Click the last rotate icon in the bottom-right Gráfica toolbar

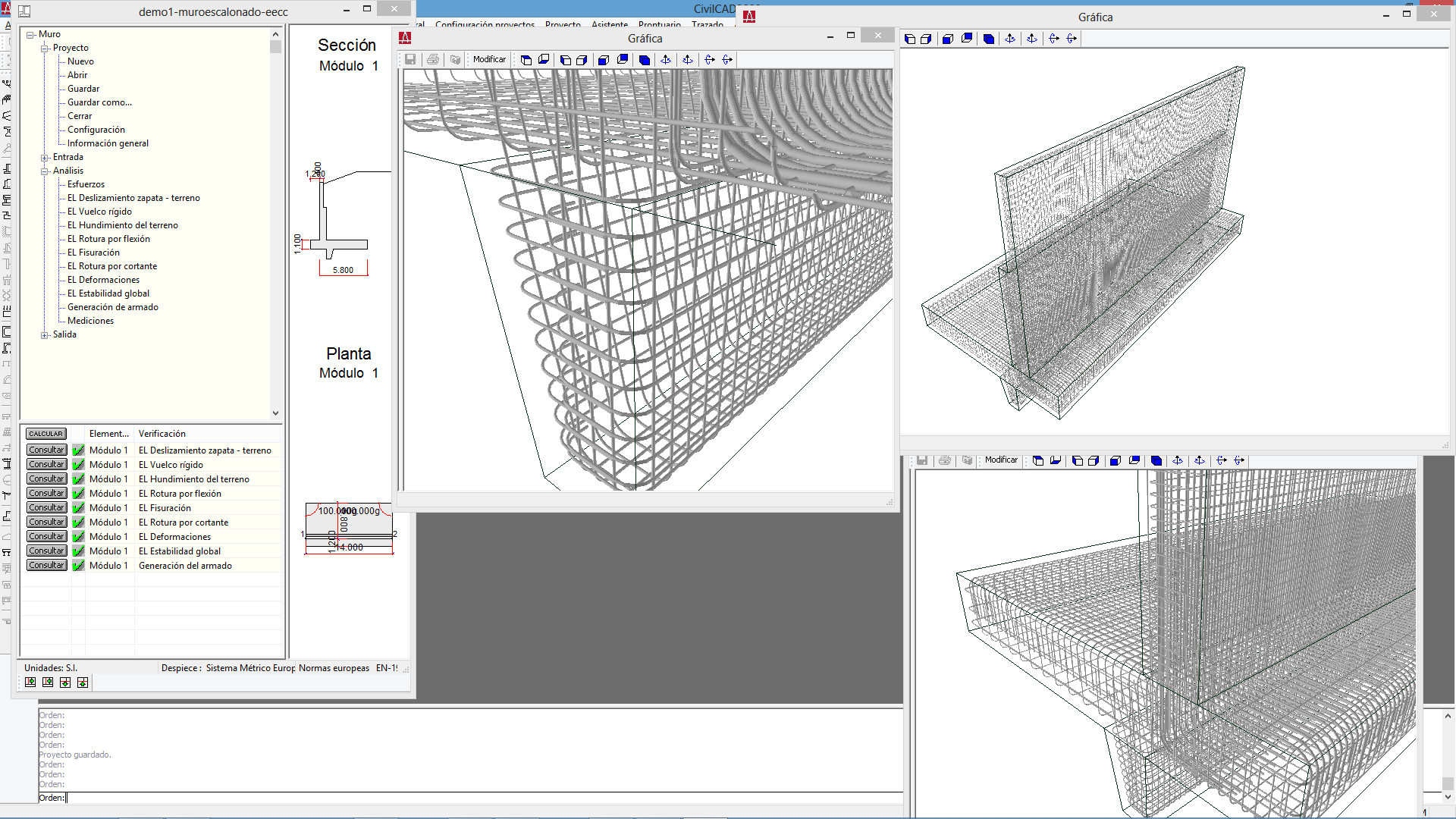(x=1240, y=460)
